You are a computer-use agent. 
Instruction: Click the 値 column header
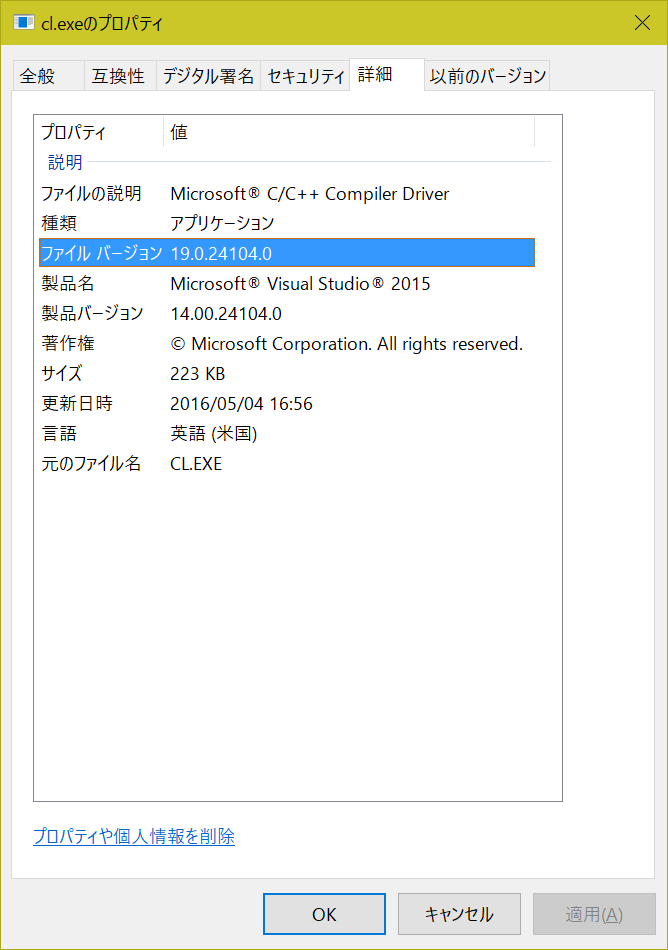(x=349, y=132)
